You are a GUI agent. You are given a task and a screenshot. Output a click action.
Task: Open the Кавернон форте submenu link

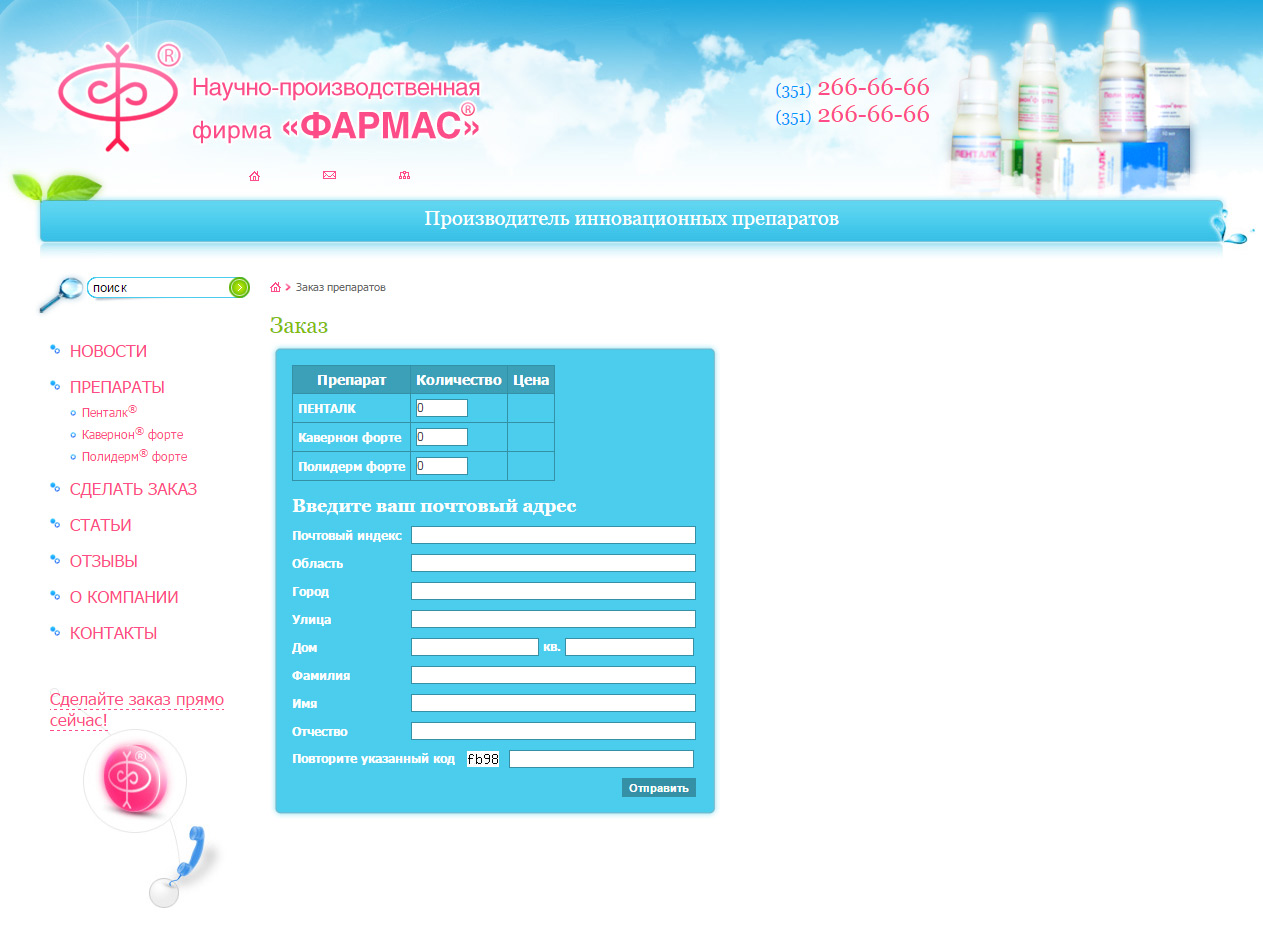click(132, 434)
